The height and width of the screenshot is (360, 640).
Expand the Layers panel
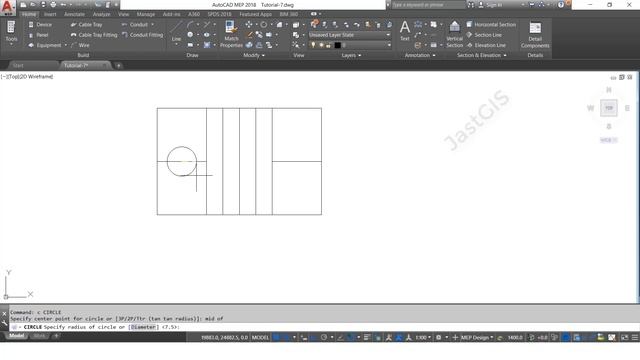351,55
